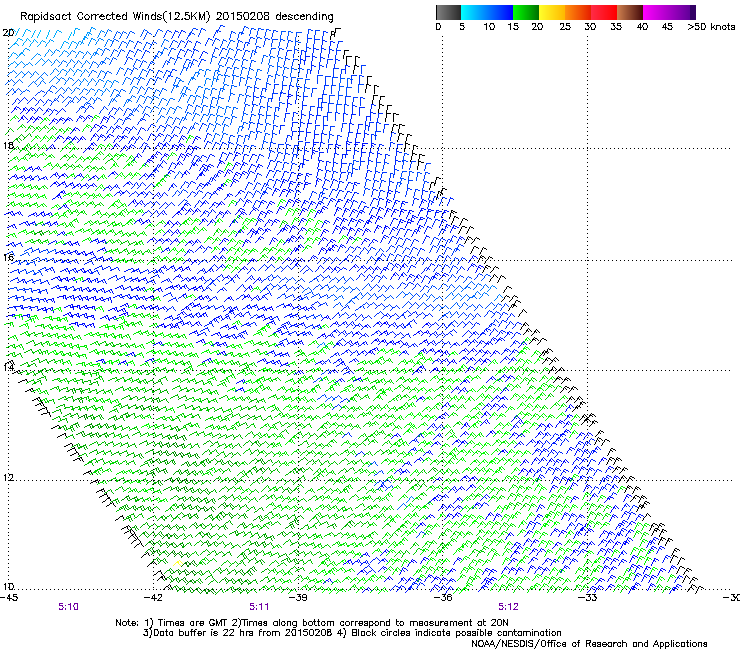This screenshot has height=650, width=740.
Task: Click the magenta 40-45 knots legend segment
Action: [x=656, y=12]
